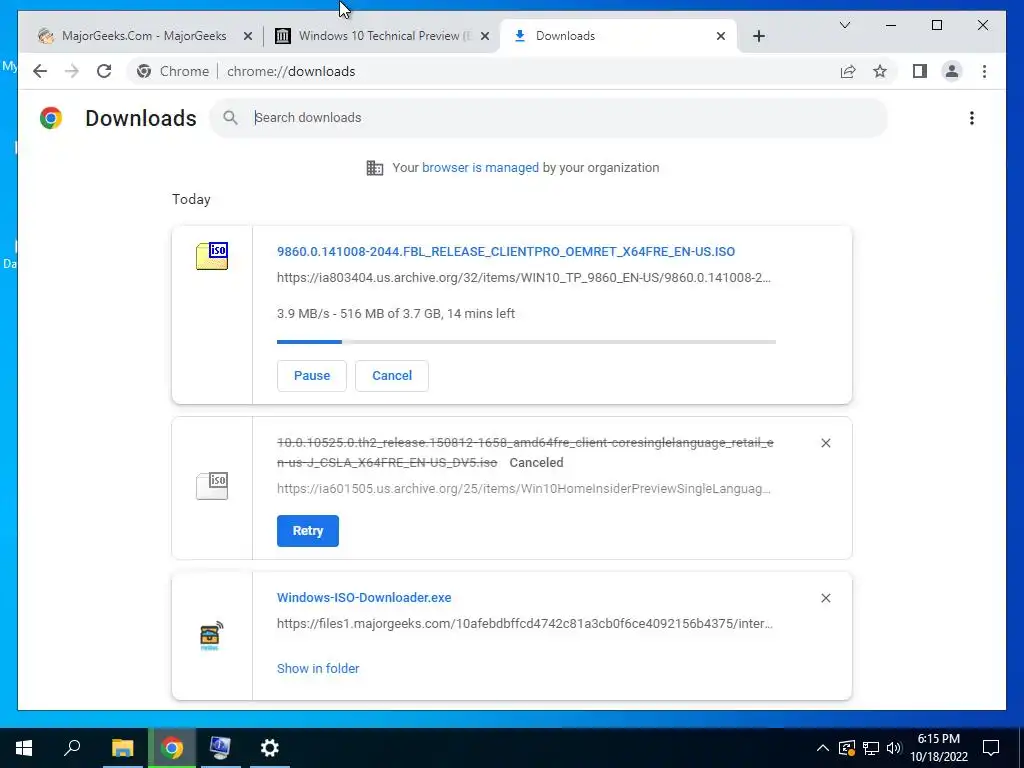1024x768 pixels.
Task: Click the ia601505 archive.org source URL
Action: pos(524,489)
